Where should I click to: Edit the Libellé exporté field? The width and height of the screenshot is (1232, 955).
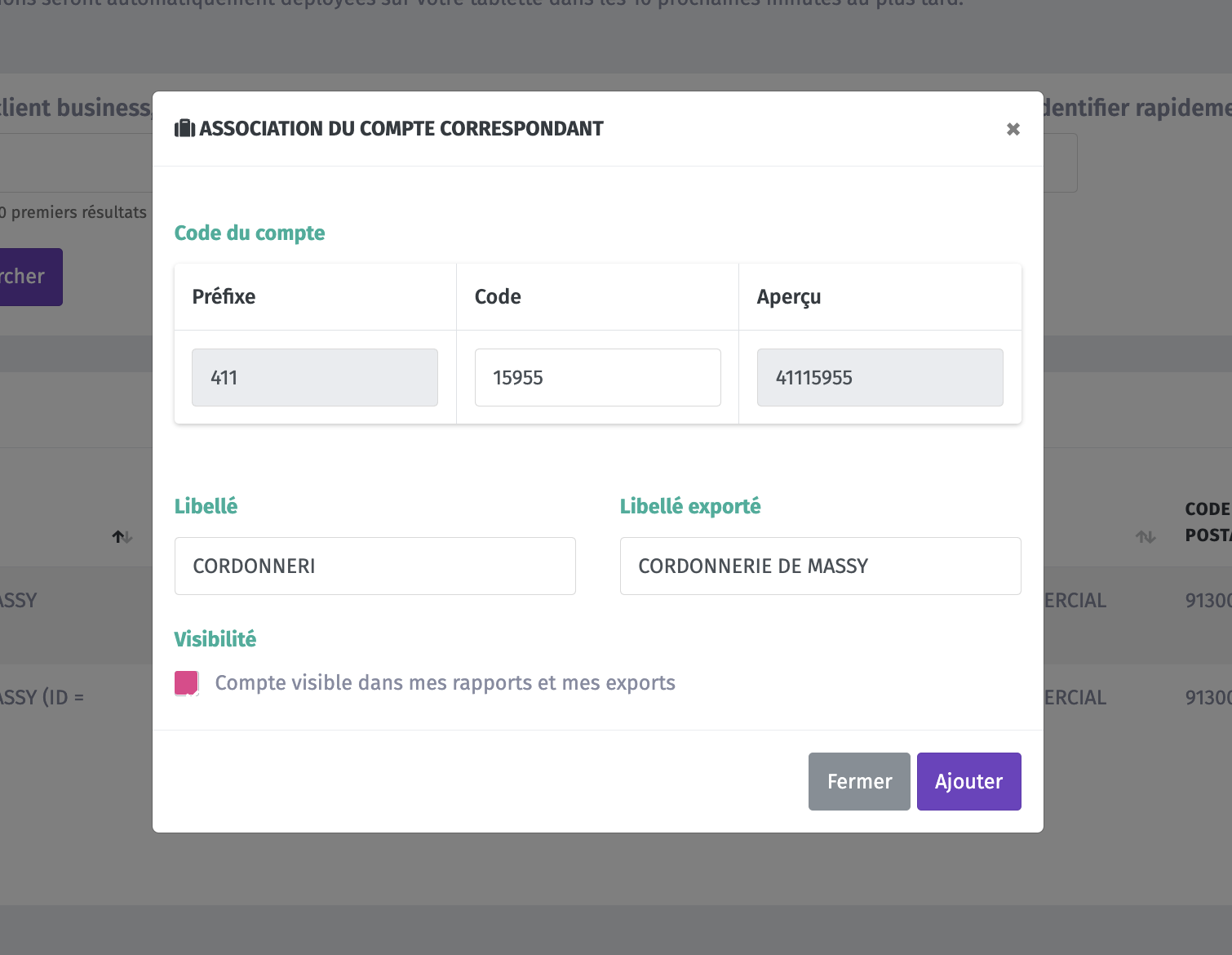[x=821, y=566]
